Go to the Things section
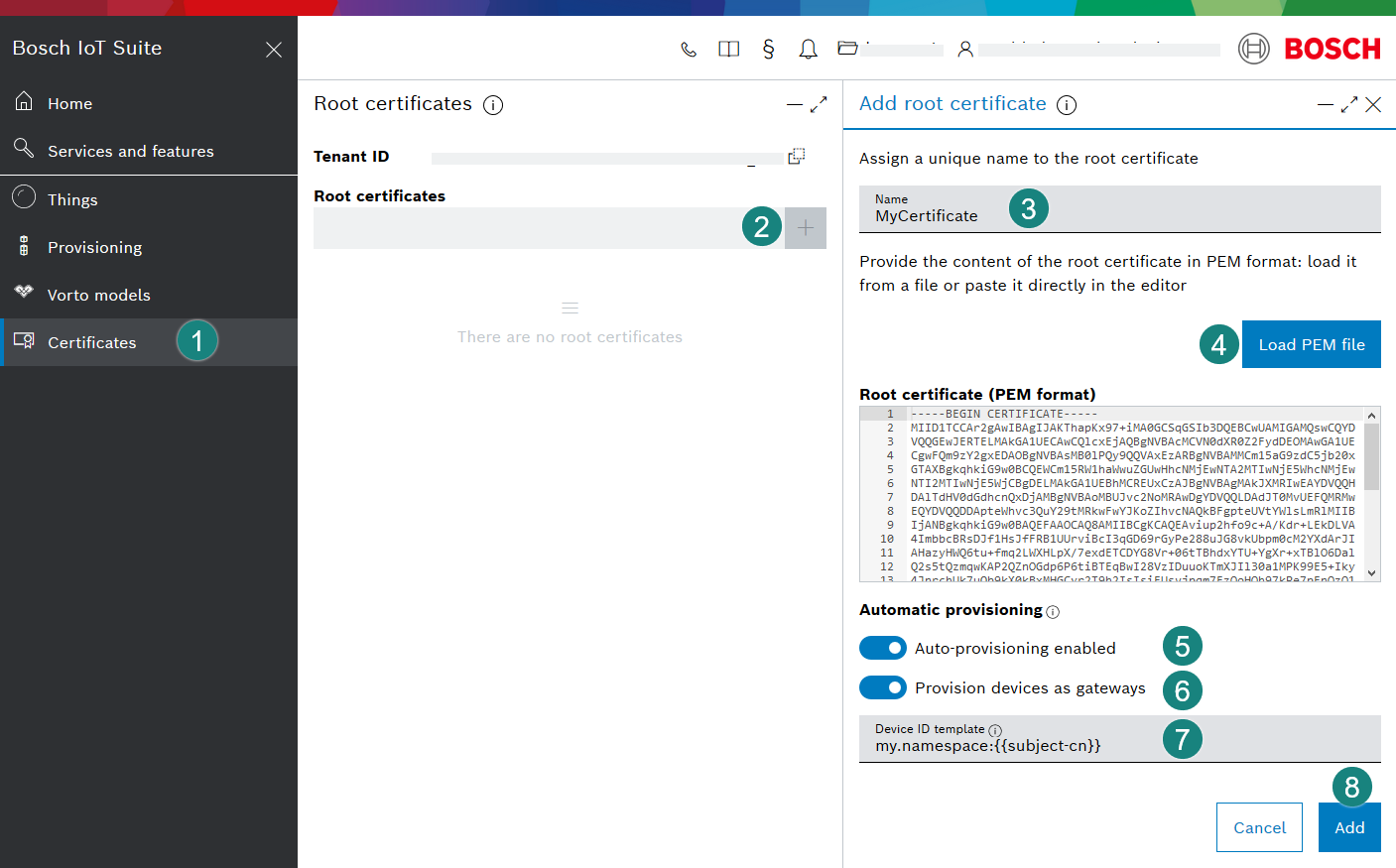1396x868 pixels. coord(149,199)
